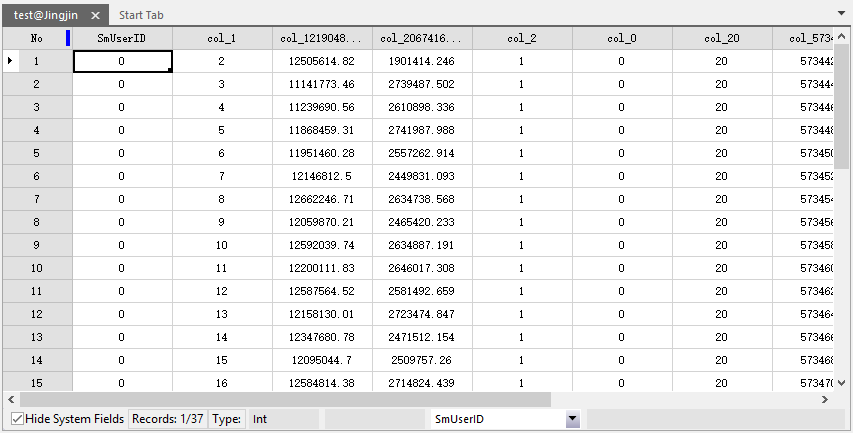Click the SmUserID cell in row 1
This screenshot has height=433, width=853.
[122, 61]
